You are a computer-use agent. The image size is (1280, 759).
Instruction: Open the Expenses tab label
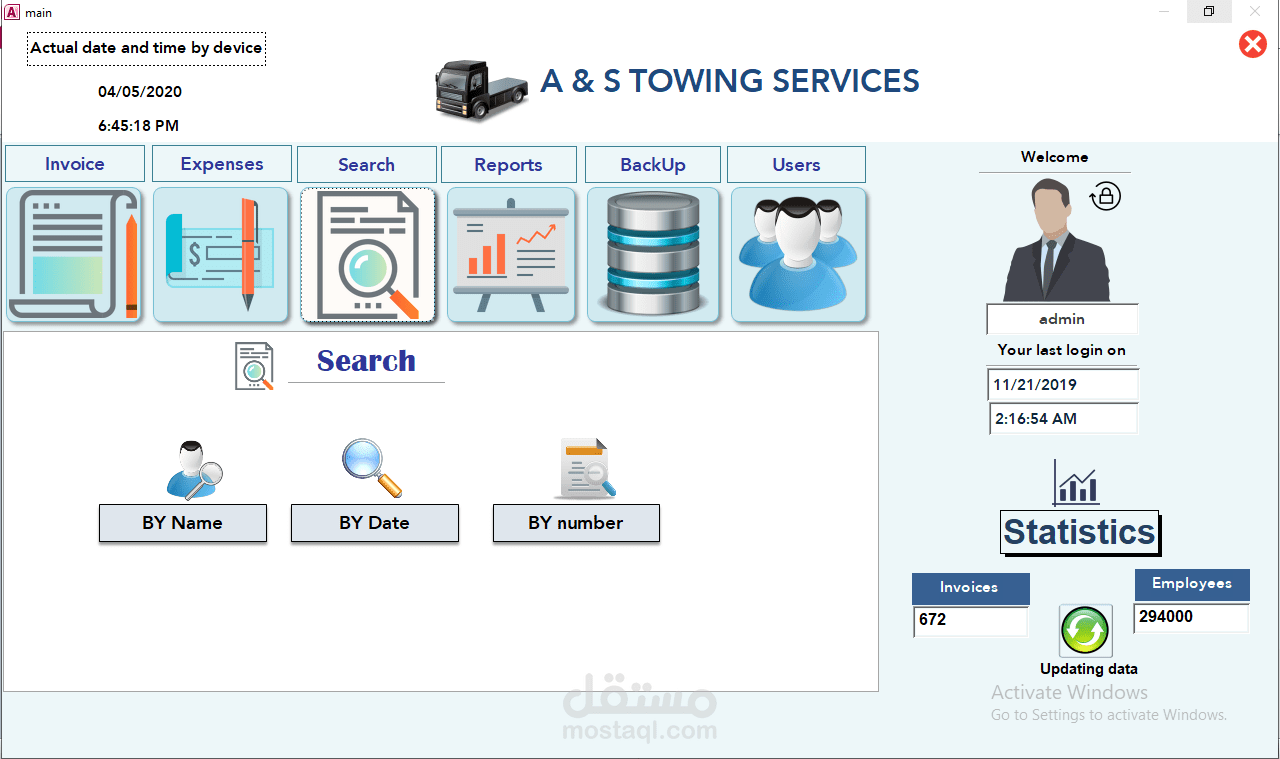[x=222, y=164]
